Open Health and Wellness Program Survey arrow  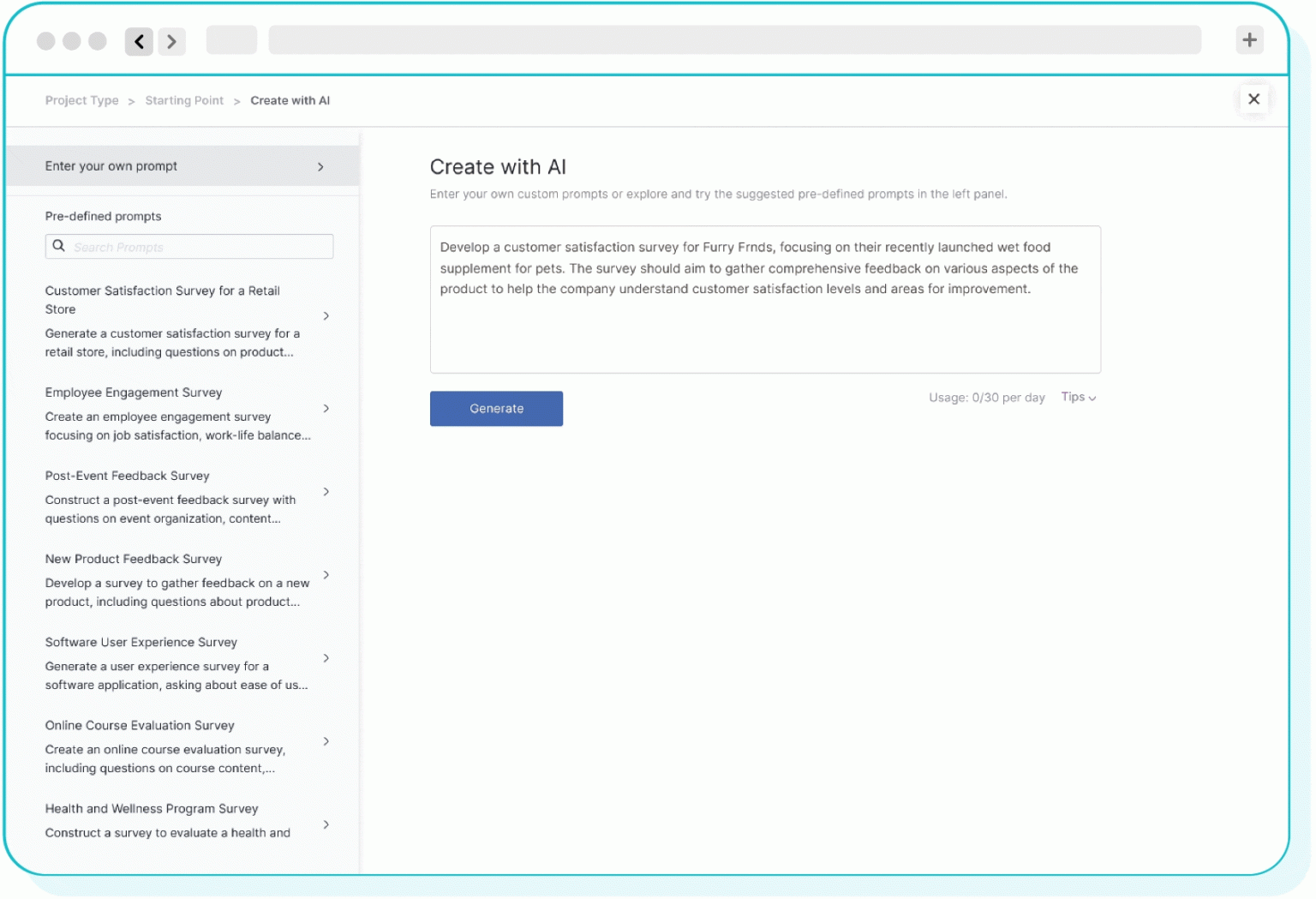(x=326, y=824)
